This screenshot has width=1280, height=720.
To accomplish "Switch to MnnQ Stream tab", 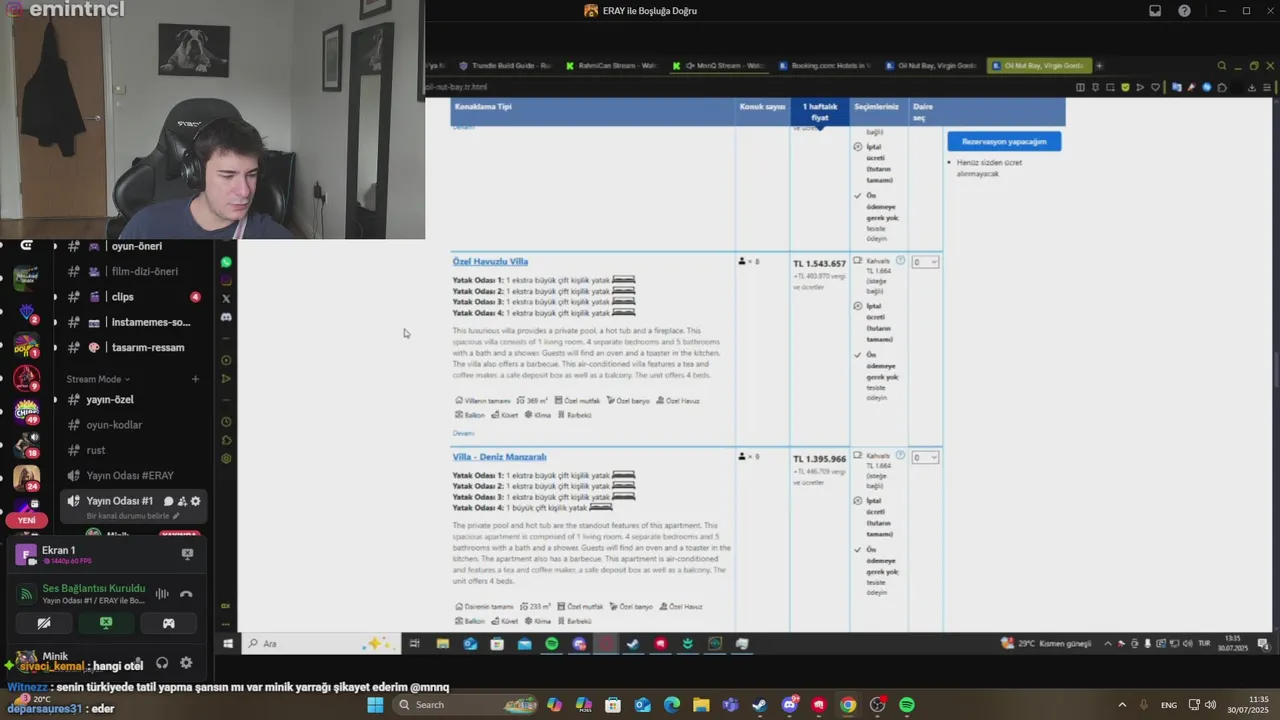I will pyautogui.click(x=718, y=66).
